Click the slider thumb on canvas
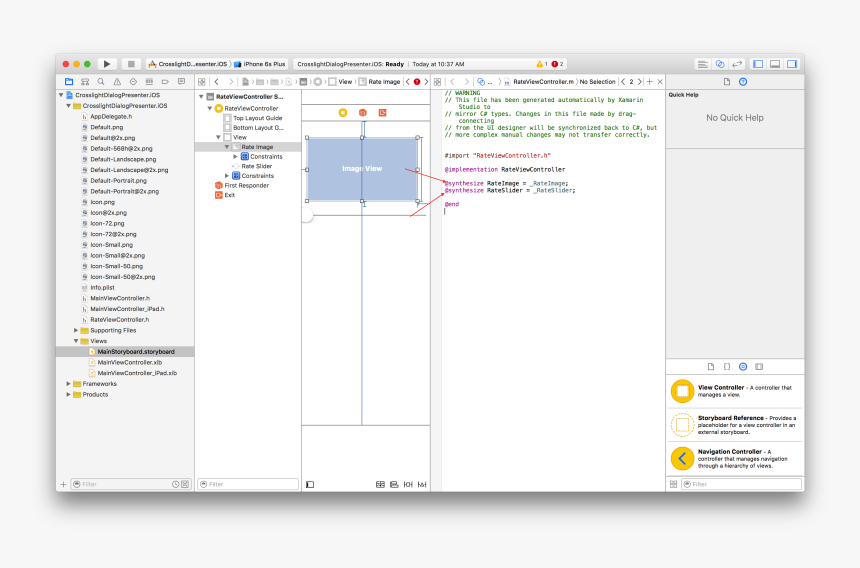Viewport: 860px width, 568px height. 307,215
